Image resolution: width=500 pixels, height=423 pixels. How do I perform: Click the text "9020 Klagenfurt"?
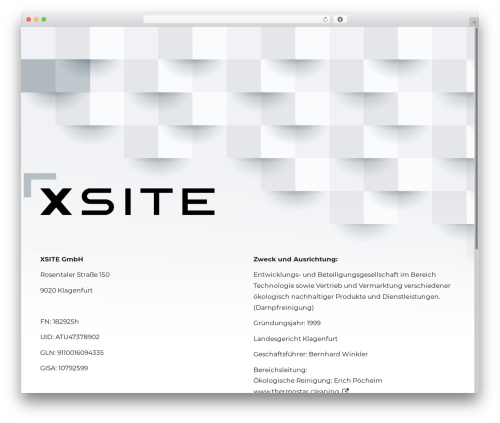66,290
